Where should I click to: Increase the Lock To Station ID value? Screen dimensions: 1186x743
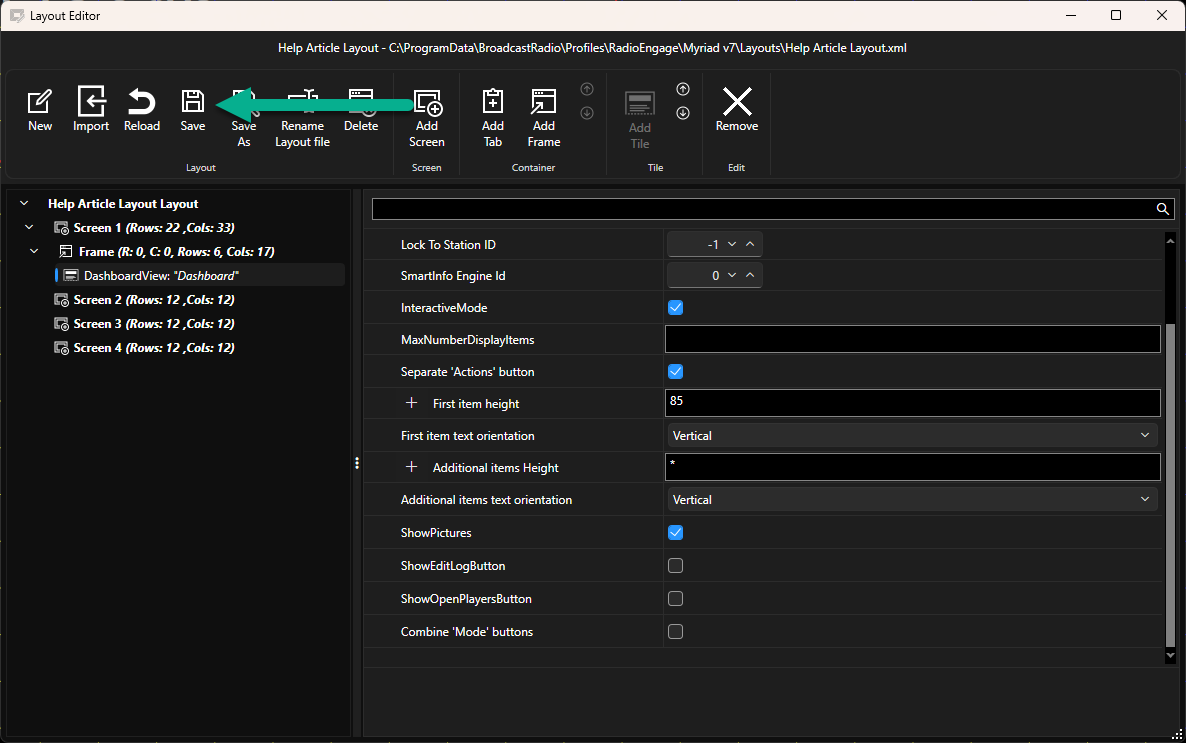click(x=750, y=244)
